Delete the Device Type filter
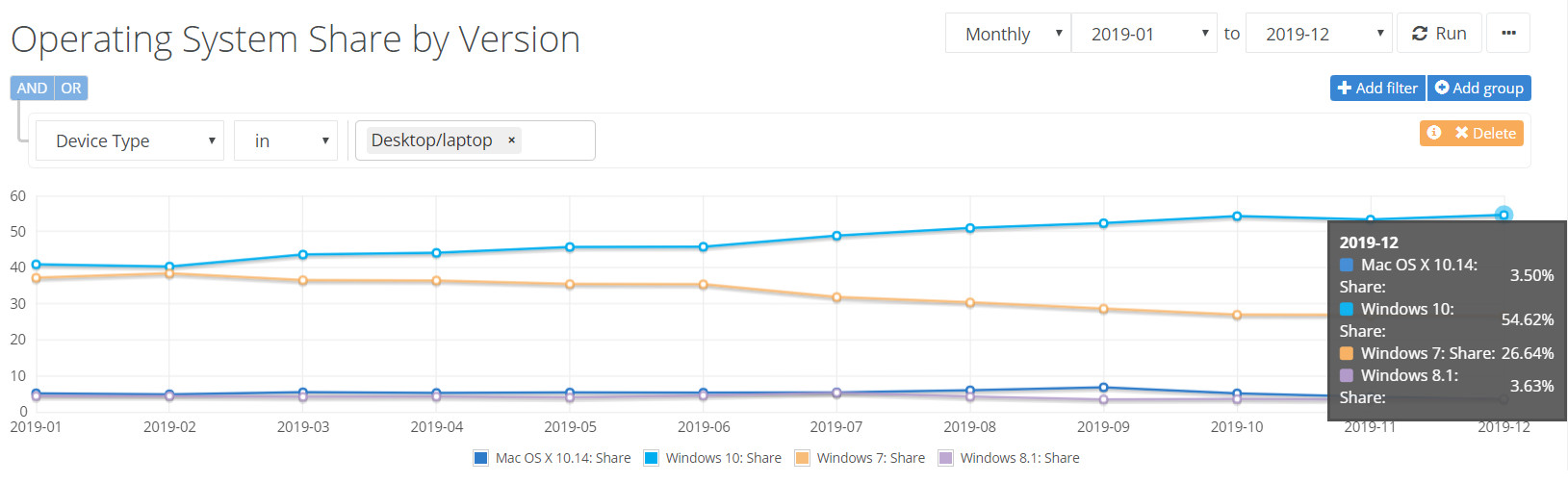Viewport: 1568px width, 483px height. point(1485,133)
